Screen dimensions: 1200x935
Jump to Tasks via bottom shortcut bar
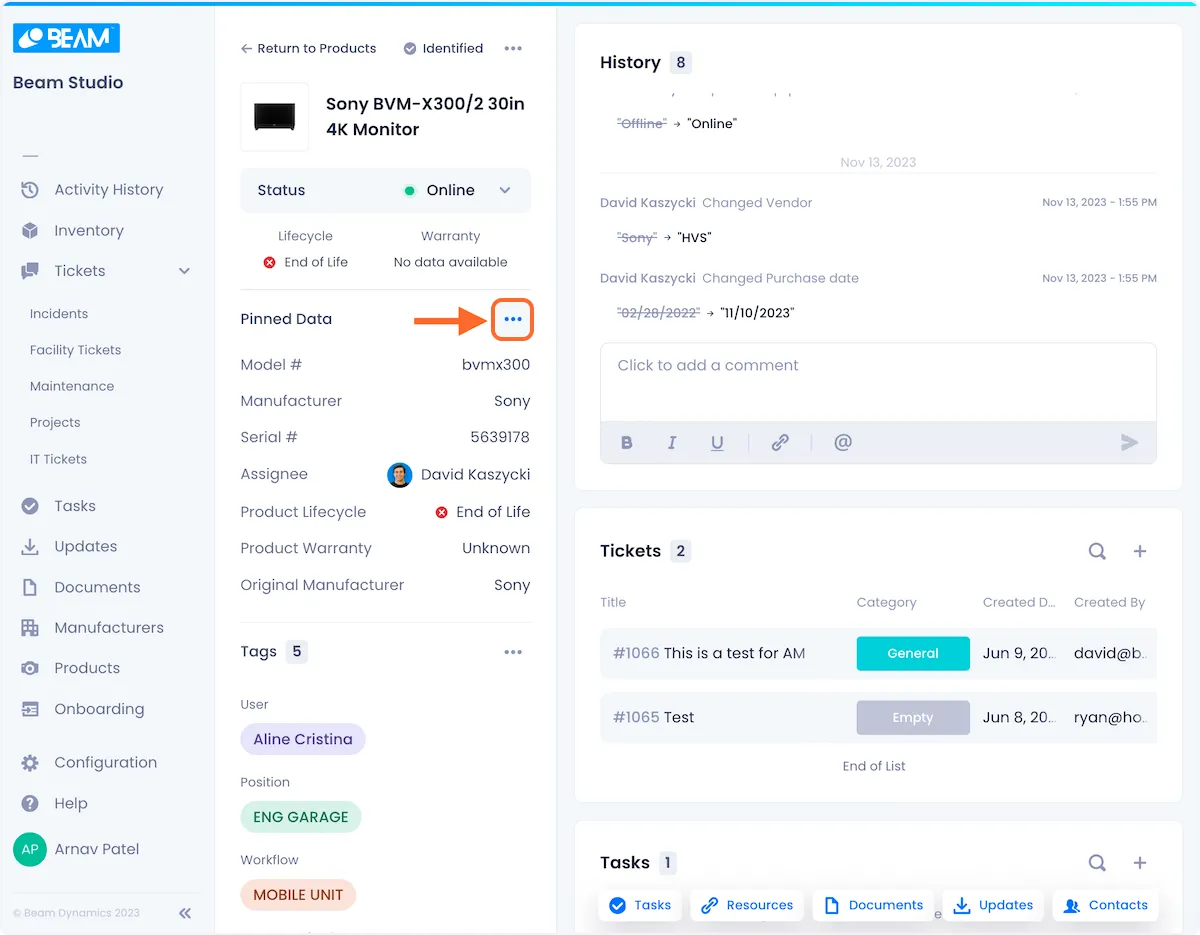[x=640, y=905]
